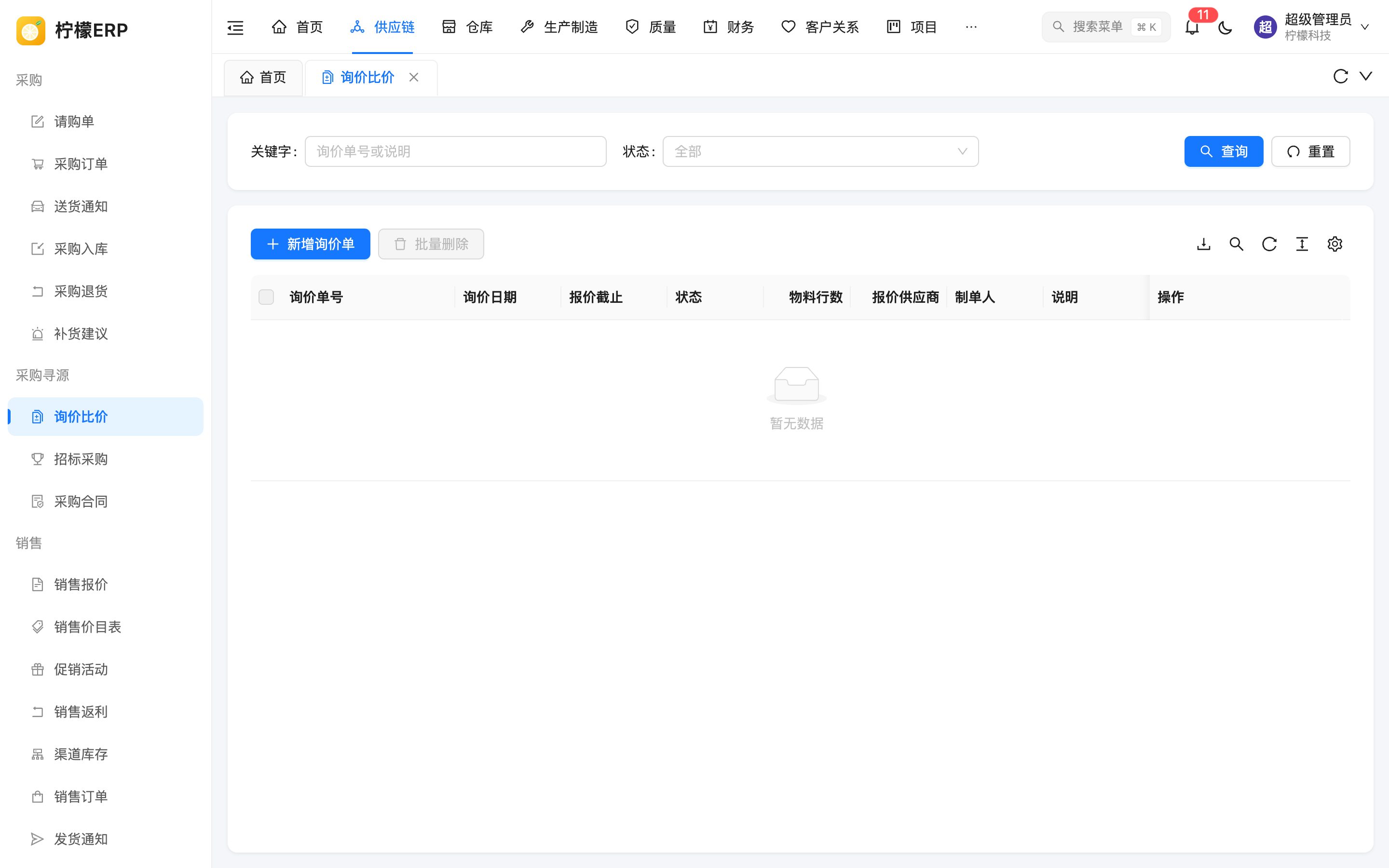Open 采购入库 sidebar item
This screenshot has width=1389, height=868.
(x=106, y=249)
